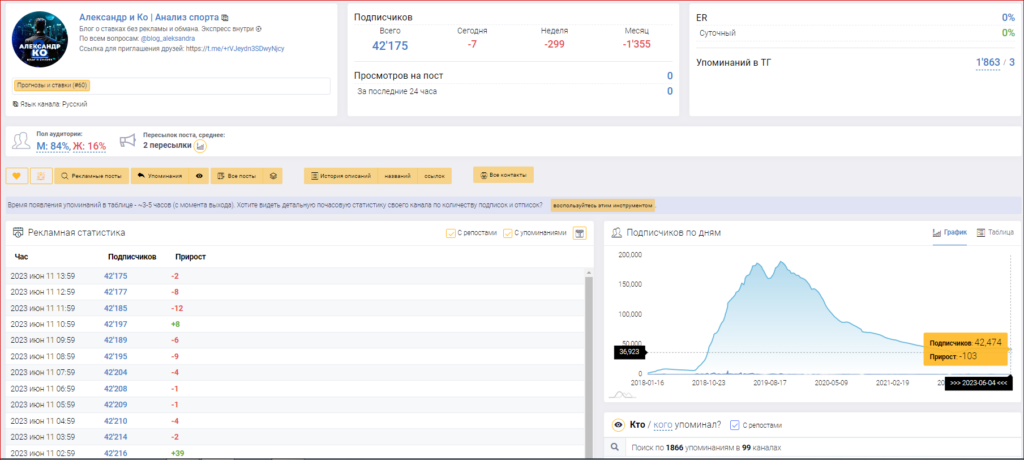Click the heart favorite icon button
The image size is (1024, 460).
coord(16,176)
